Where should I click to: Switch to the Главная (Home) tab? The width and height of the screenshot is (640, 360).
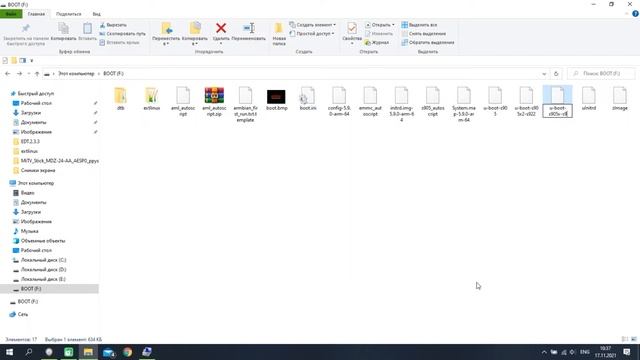36,14
